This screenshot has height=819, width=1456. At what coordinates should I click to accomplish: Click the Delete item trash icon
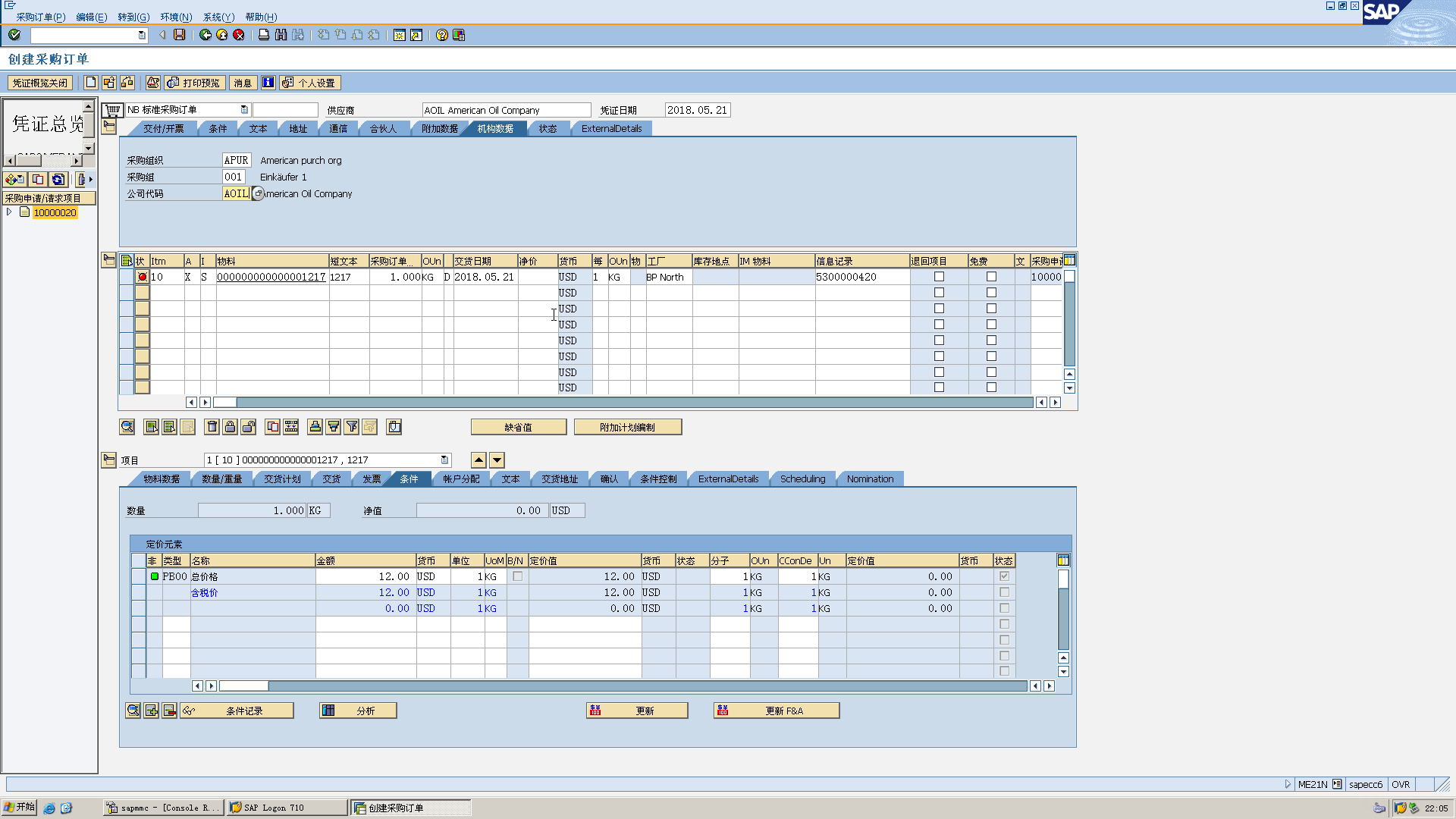(x=212, y=427)
